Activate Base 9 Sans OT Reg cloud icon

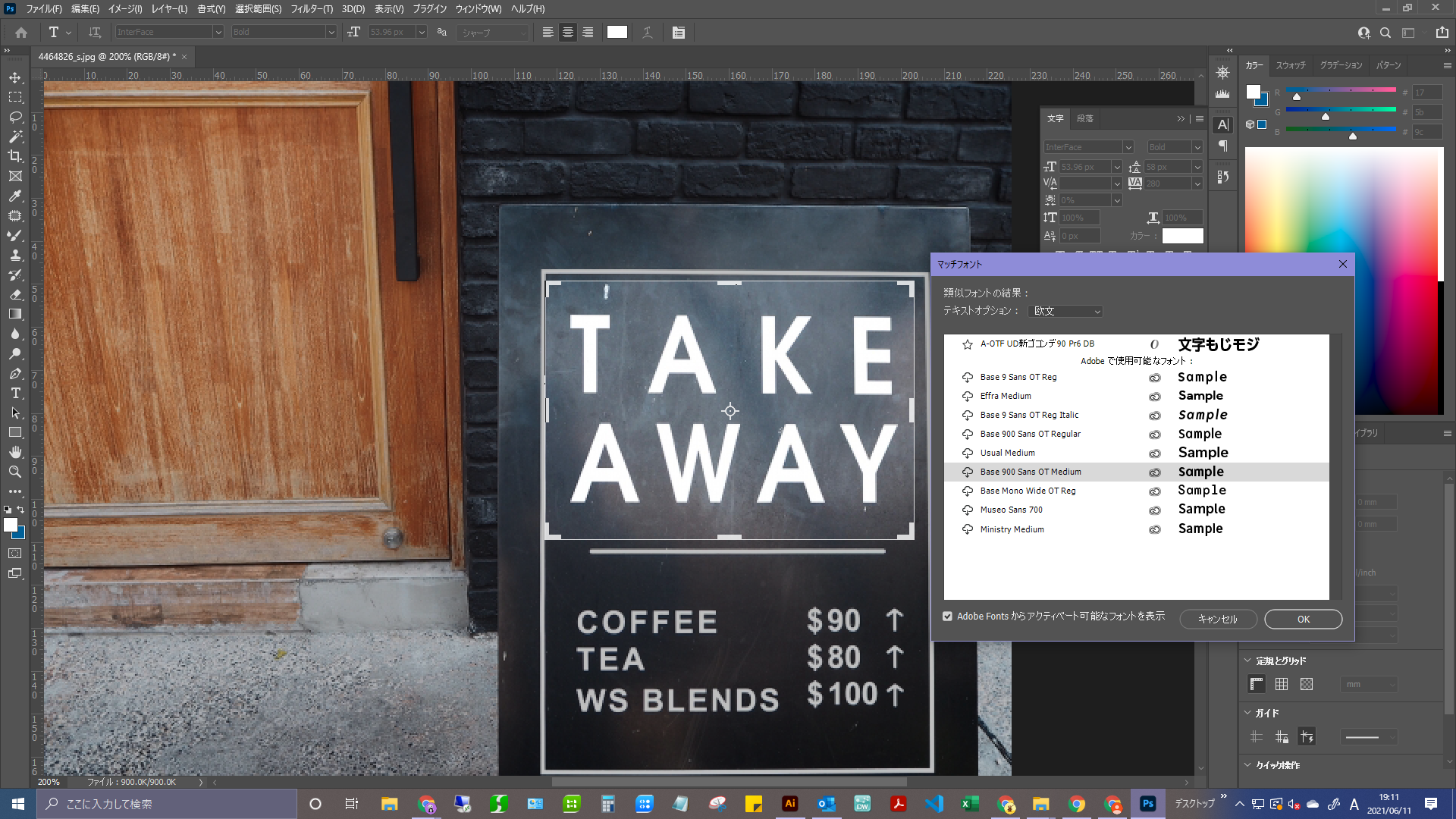pos(968,378)
